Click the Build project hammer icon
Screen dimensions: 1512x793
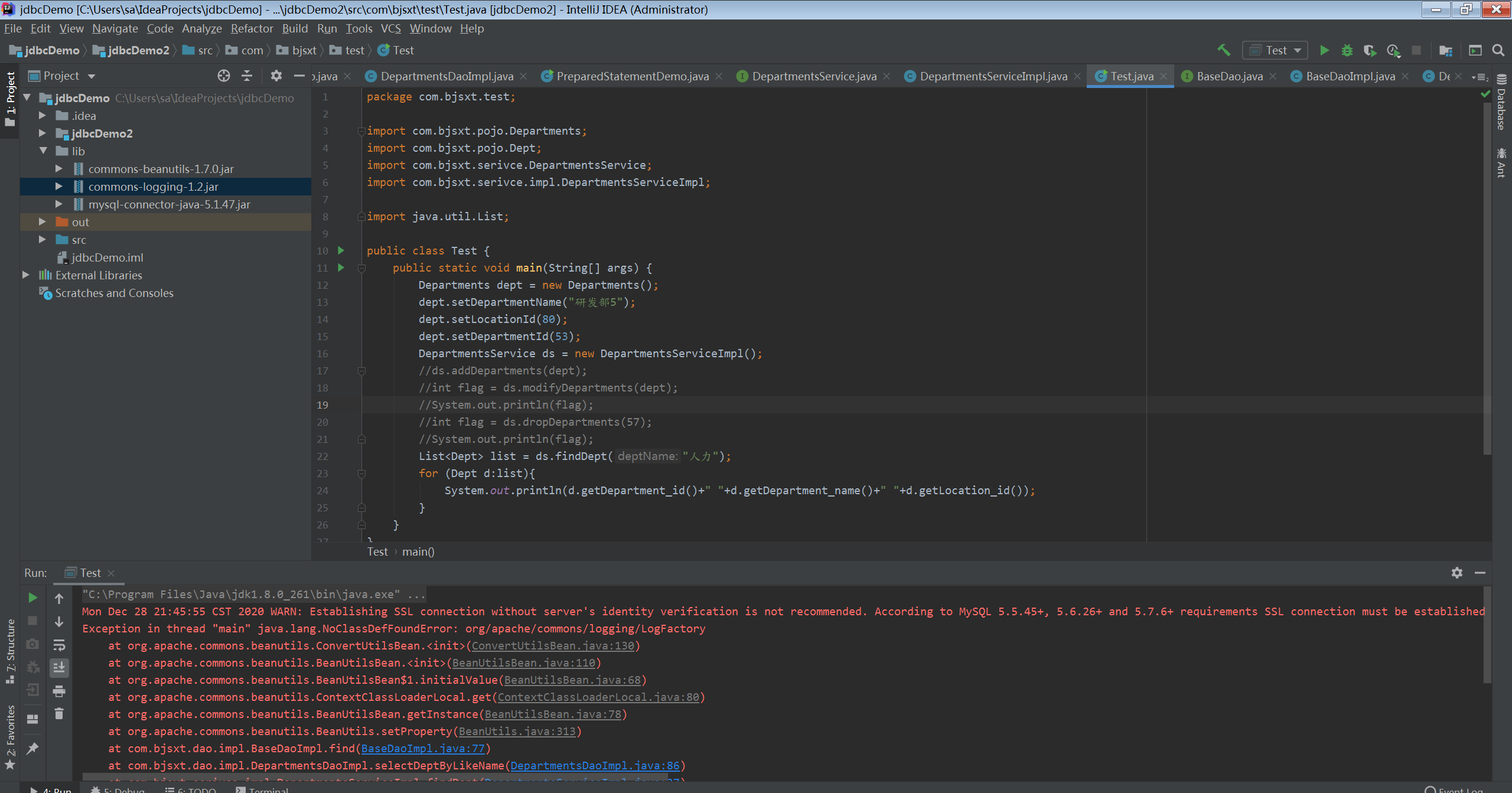tap(1223, 50)
